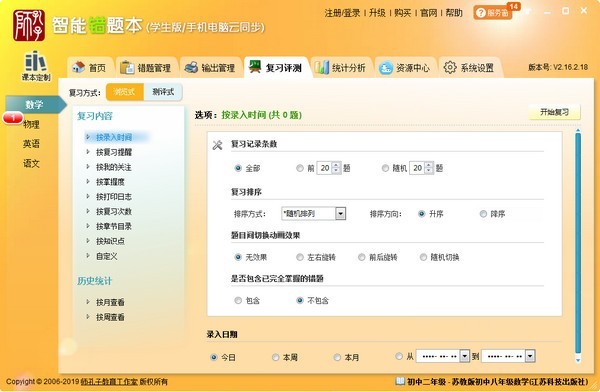Open 按月查看 history statistics
The height and width of the screenshot is (392, 600).
[x=110, y=302]
